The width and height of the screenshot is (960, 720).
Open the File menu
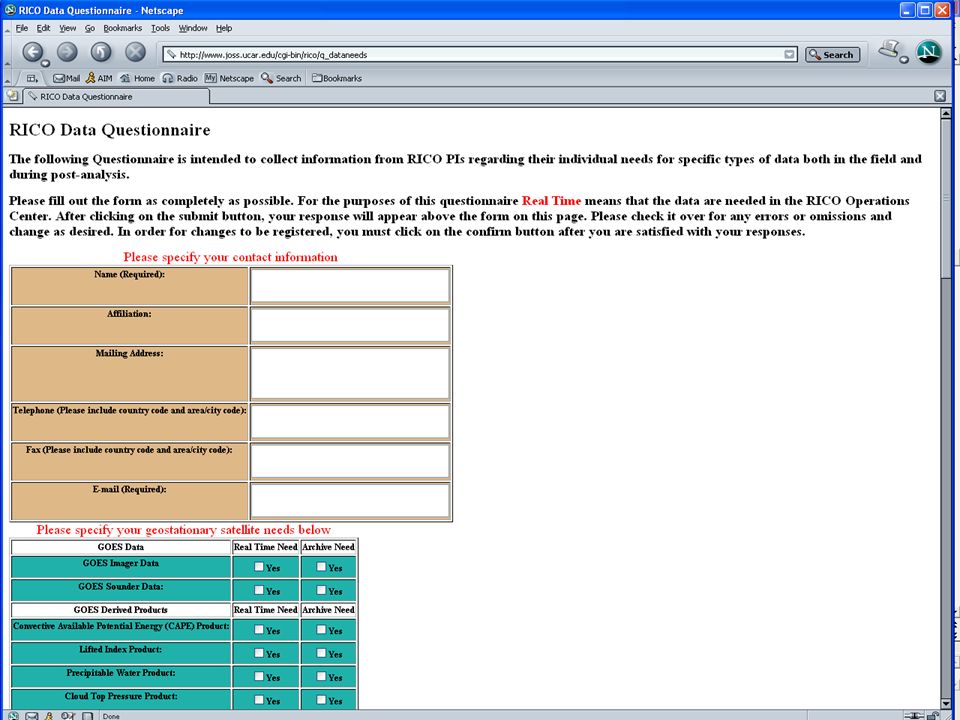click(21, 28)
